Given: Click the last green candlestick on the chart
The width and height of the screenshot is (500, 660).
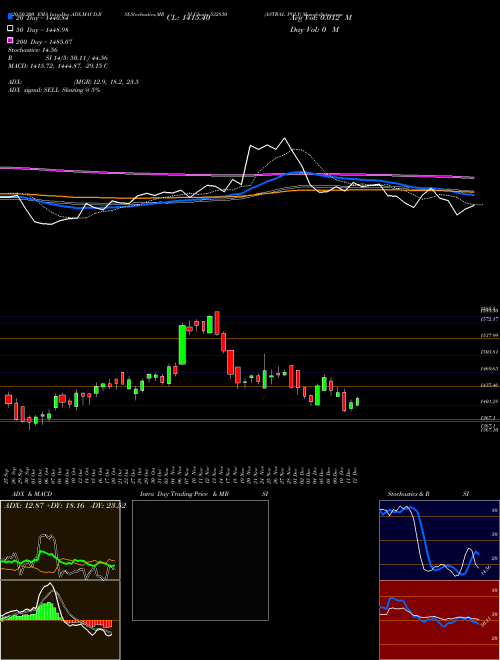Looking at the screenshot, I should pos(357,402).
